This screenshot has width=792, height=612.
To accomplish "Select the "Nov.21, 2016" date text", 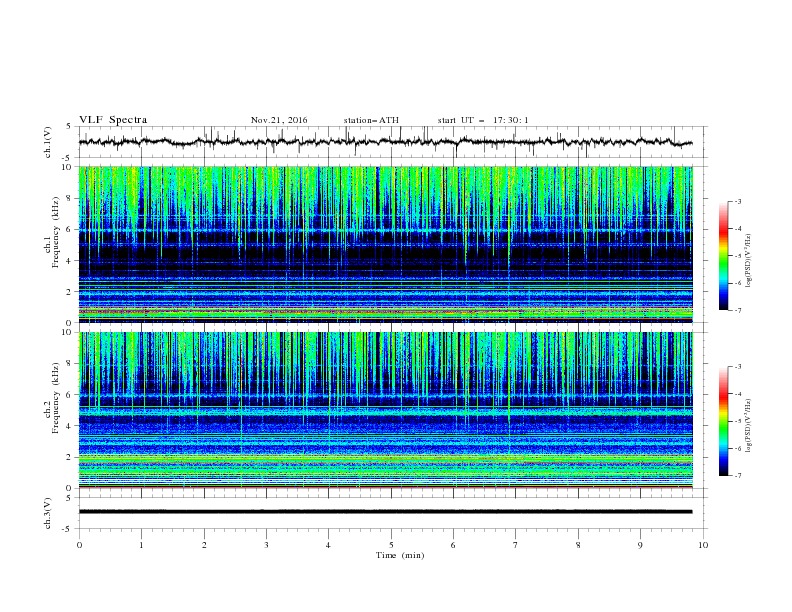I will [x=279, y=120].
